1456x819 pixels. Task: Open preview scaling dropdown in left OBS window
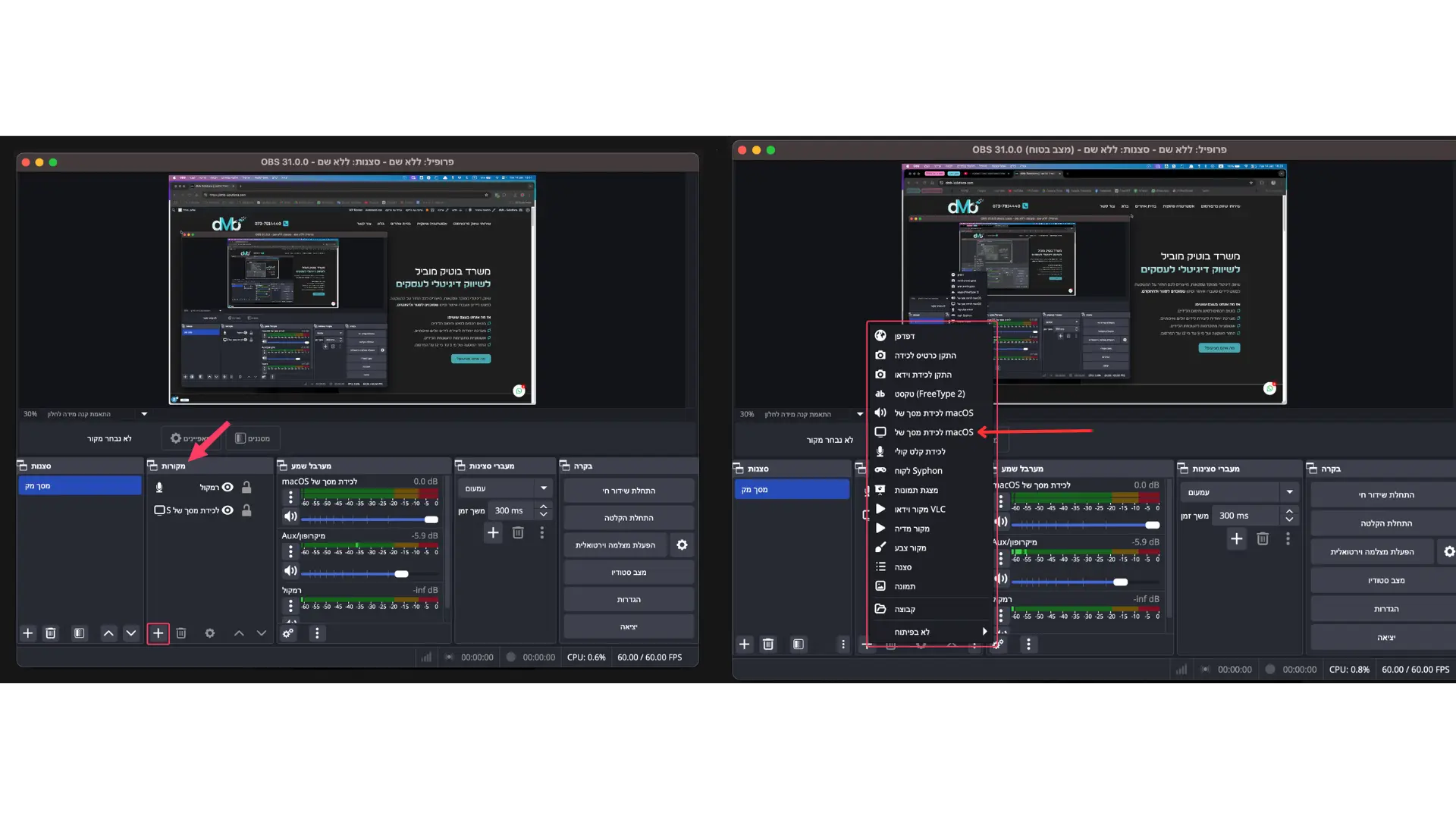coord(144,414)
